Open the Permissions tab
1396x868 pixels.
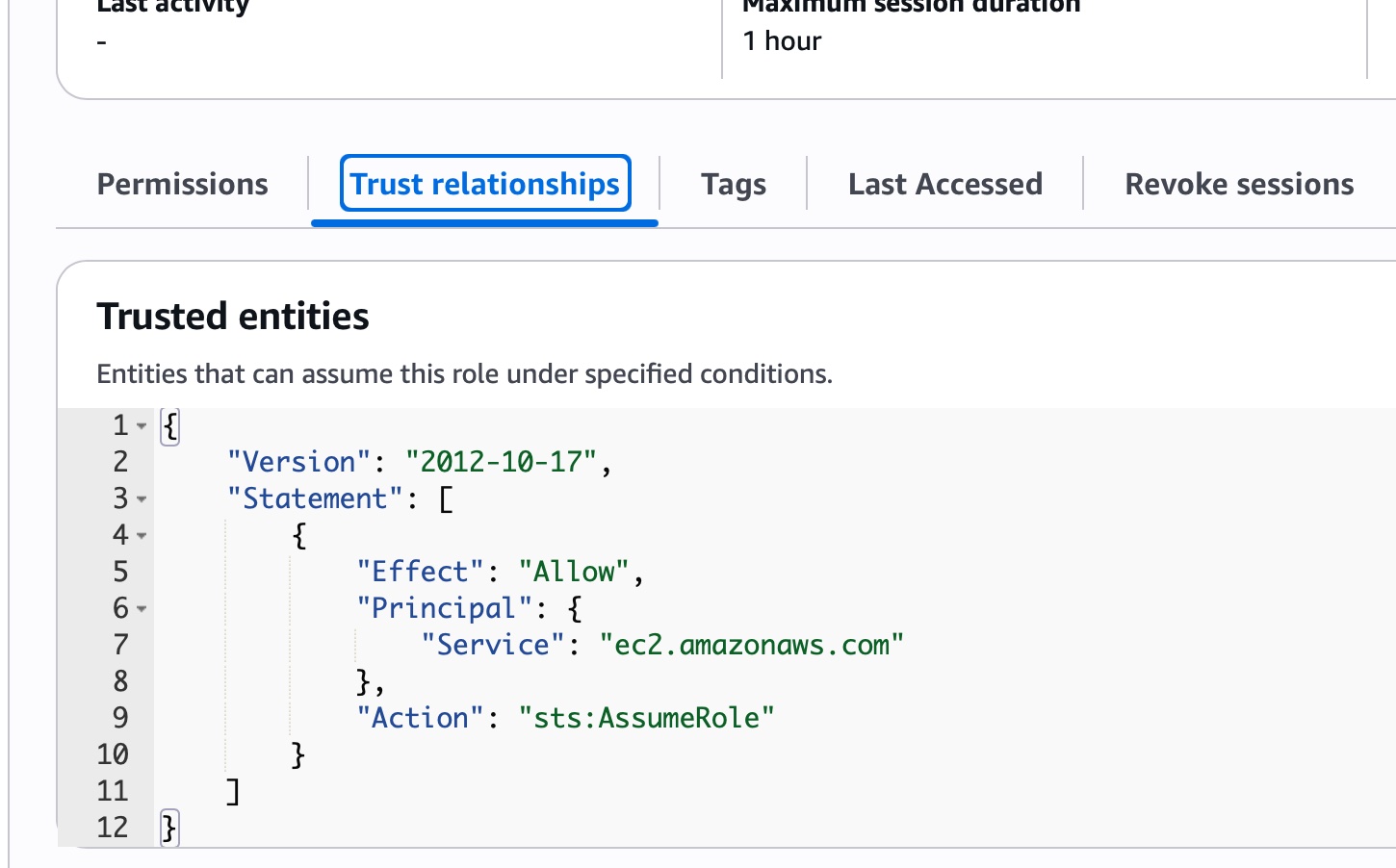182,184
